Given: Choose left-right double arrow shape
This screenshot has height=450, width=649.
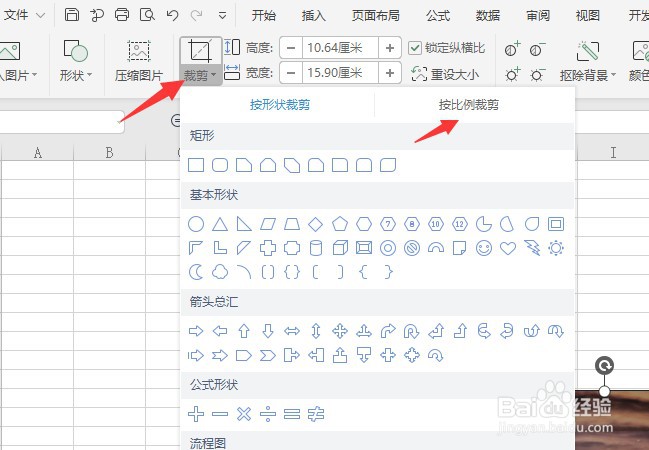Looking at the screenshot, I should pos(292,331).
